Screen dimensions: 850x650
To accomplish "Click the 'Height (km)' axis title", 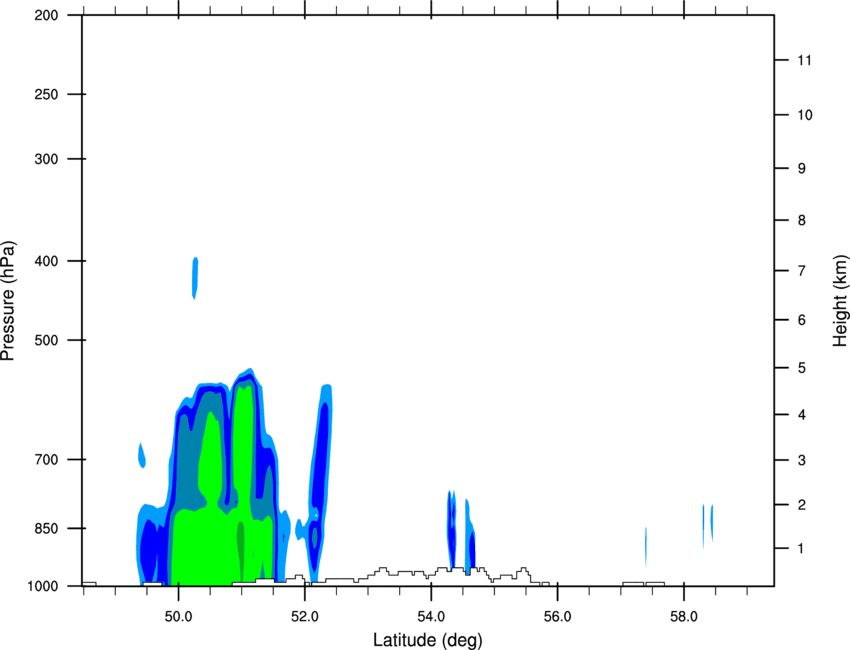I will point(840,300).
